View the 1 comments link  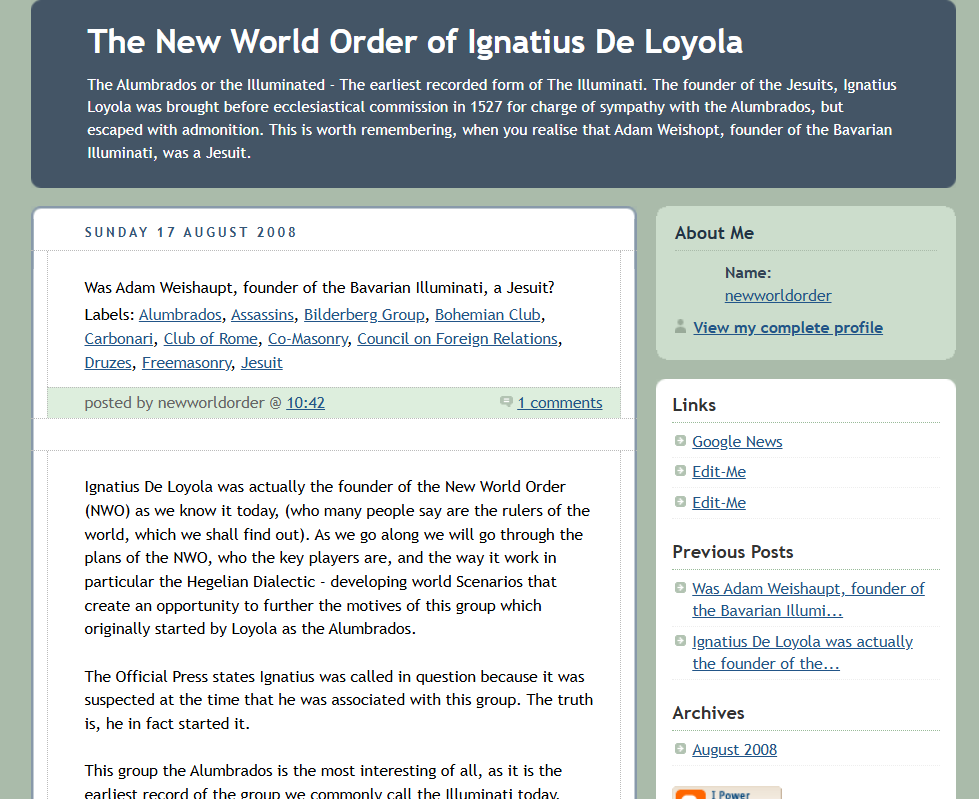[560, 403]
